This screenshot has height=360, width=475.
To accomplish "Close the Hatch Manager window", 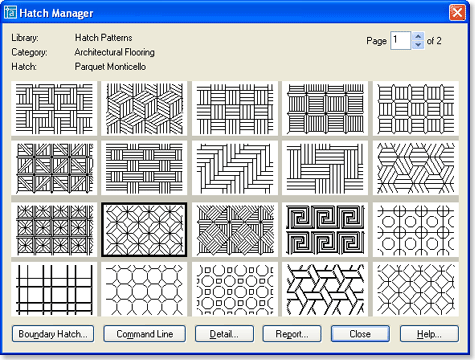I will pyautogui.click(x=457, y=13).
